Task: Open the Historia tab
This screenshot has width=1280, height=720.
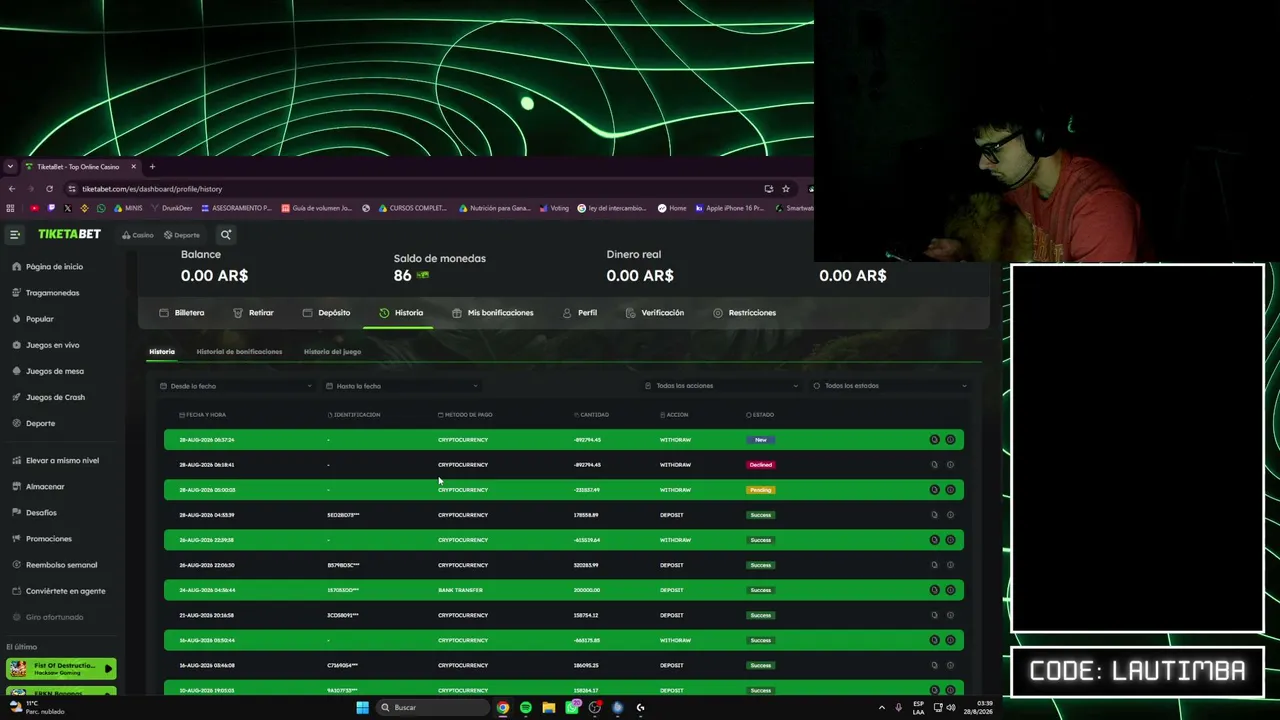Action: coord(401,313)
